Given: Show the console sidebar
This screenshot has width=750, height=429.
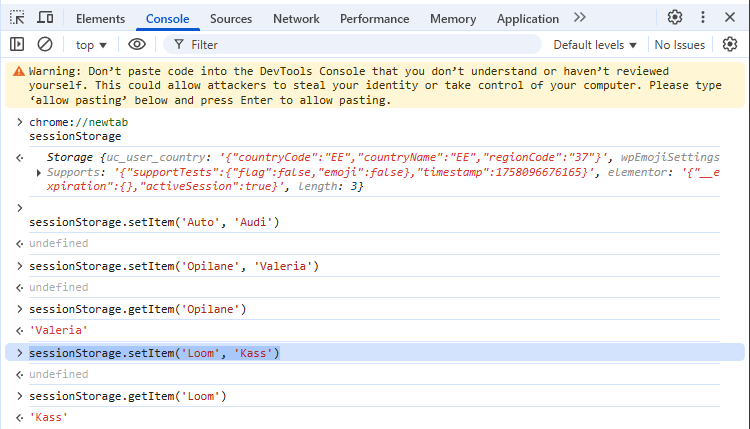Looking at the screenshot, I should tap(17, 44).
